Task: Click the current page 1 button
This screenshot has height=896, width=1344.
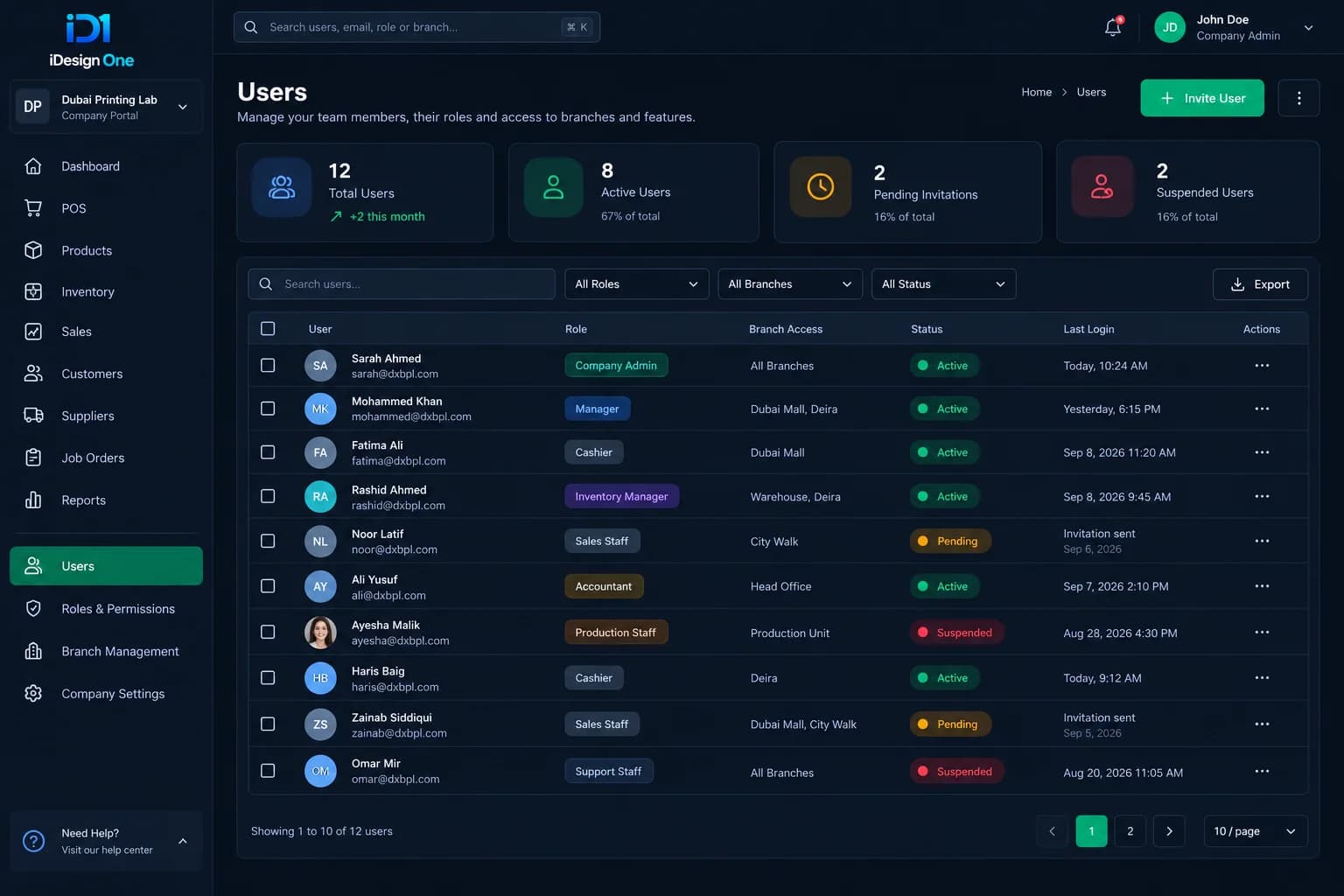Action: (1091, 831)
